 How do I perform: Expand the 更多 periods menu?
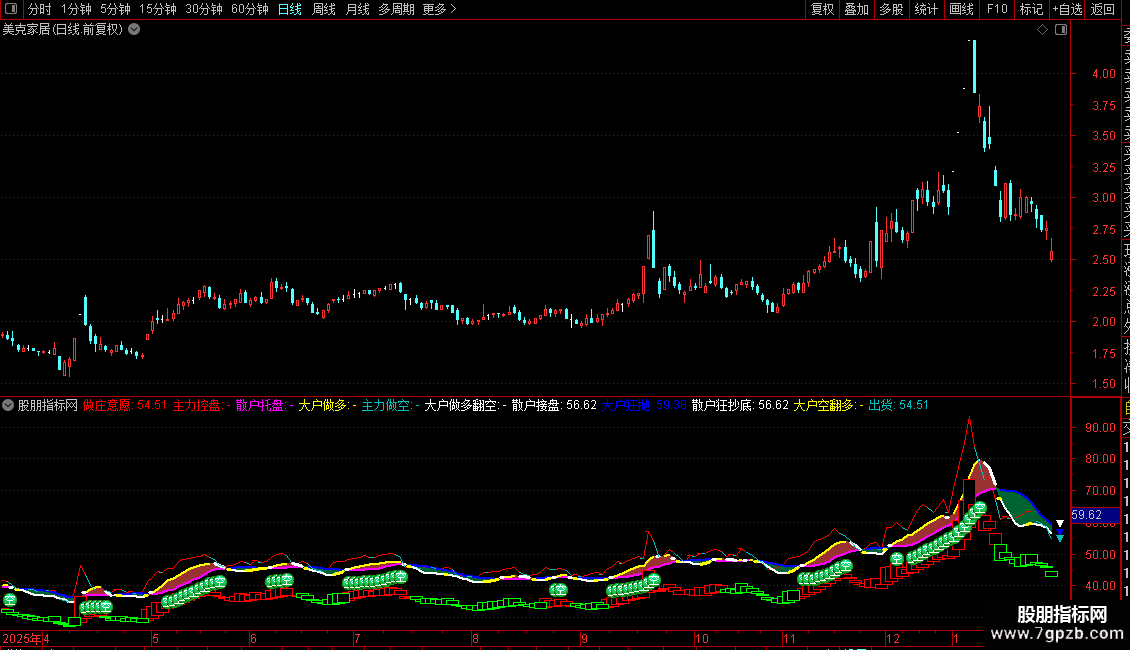[440, 9]
